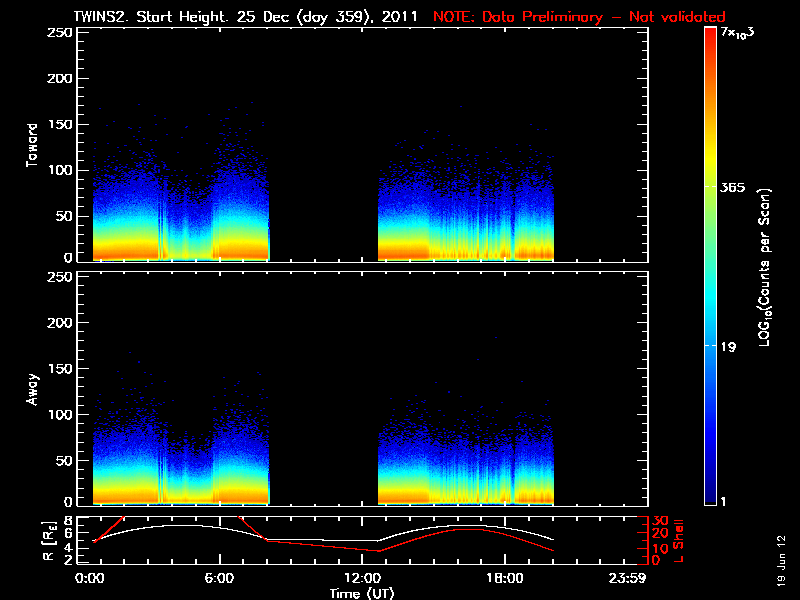The width and height of the screenshot is (800, 600).
Task: Click the 0:00 time axis label
Action: pyautogui.click(x=90, y=578)
